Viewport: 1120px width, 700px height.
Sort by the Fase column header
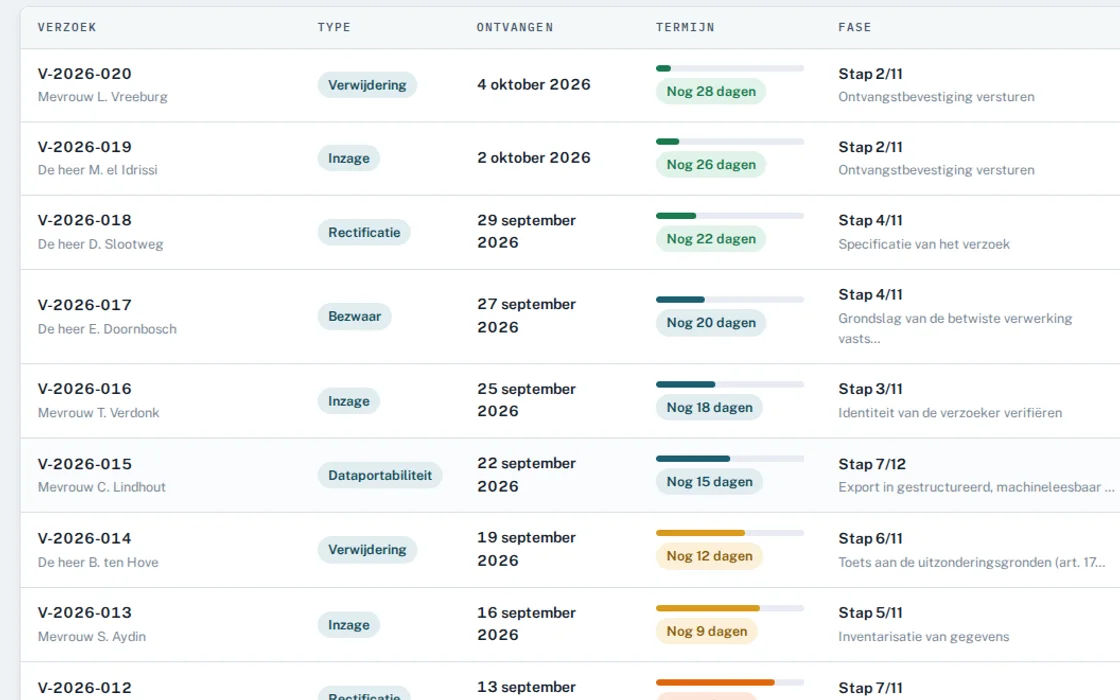(x=855, y=27)
